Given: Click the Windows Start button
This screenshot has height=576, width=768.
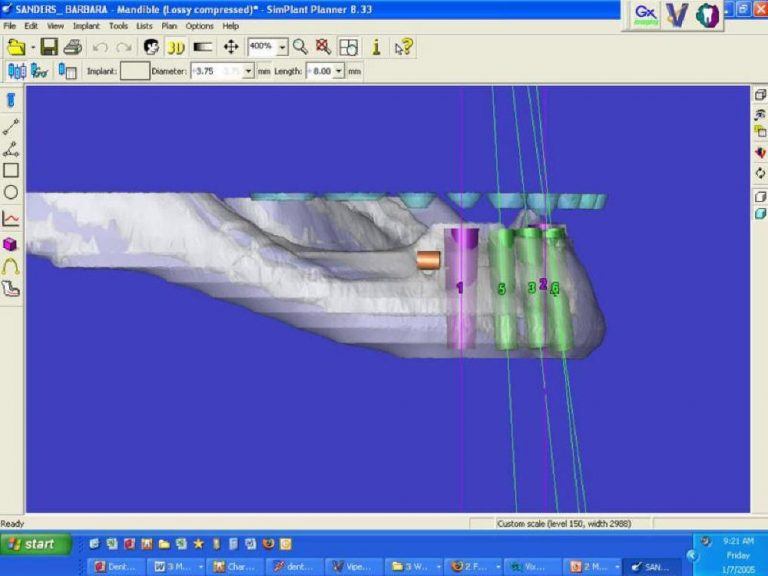Looking at the screenshot, I should point(36,544).
